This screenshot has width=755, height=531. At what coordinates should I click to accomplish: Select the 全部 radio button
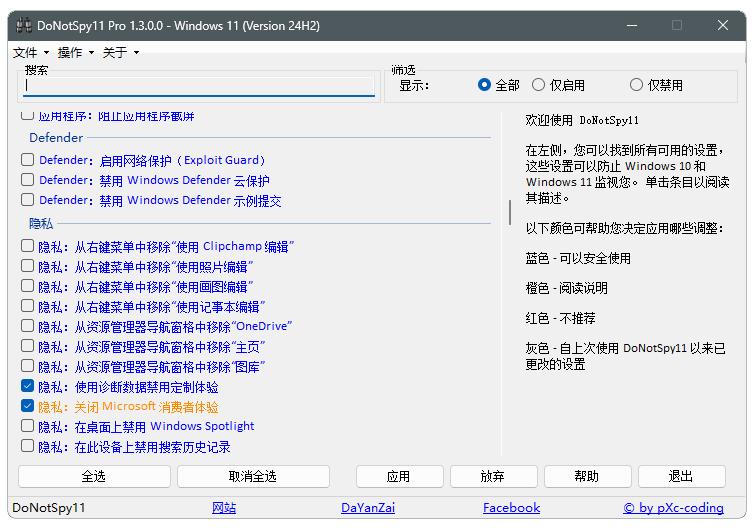click(x=485, y=86)
